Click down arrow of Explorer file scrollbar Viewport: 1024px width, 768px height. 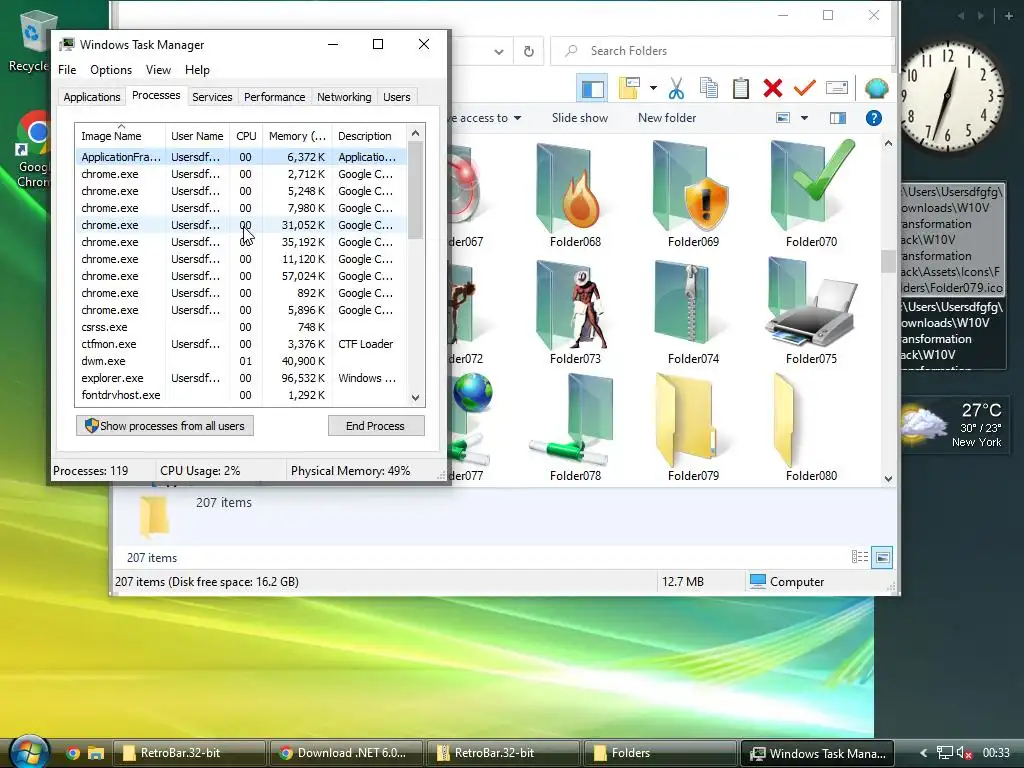(888, 478)
